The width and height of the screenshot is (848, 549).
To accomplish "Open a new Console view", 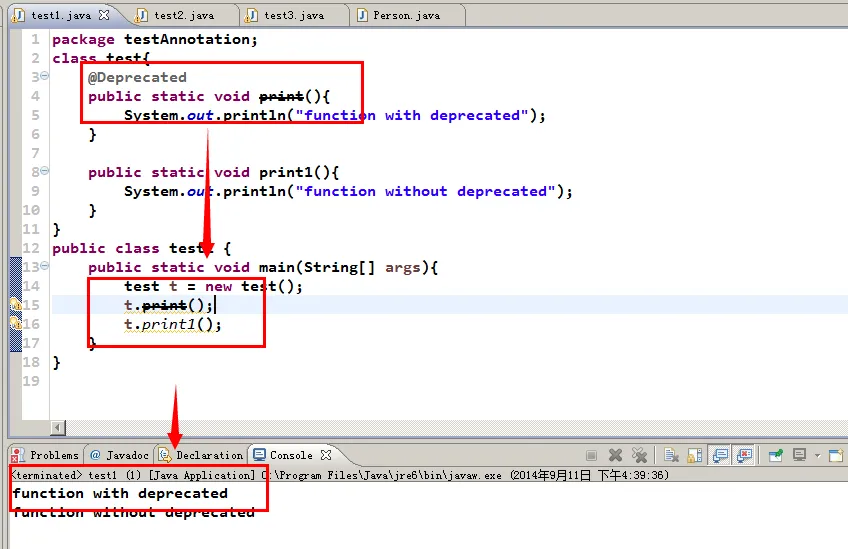I will point(836,455).
